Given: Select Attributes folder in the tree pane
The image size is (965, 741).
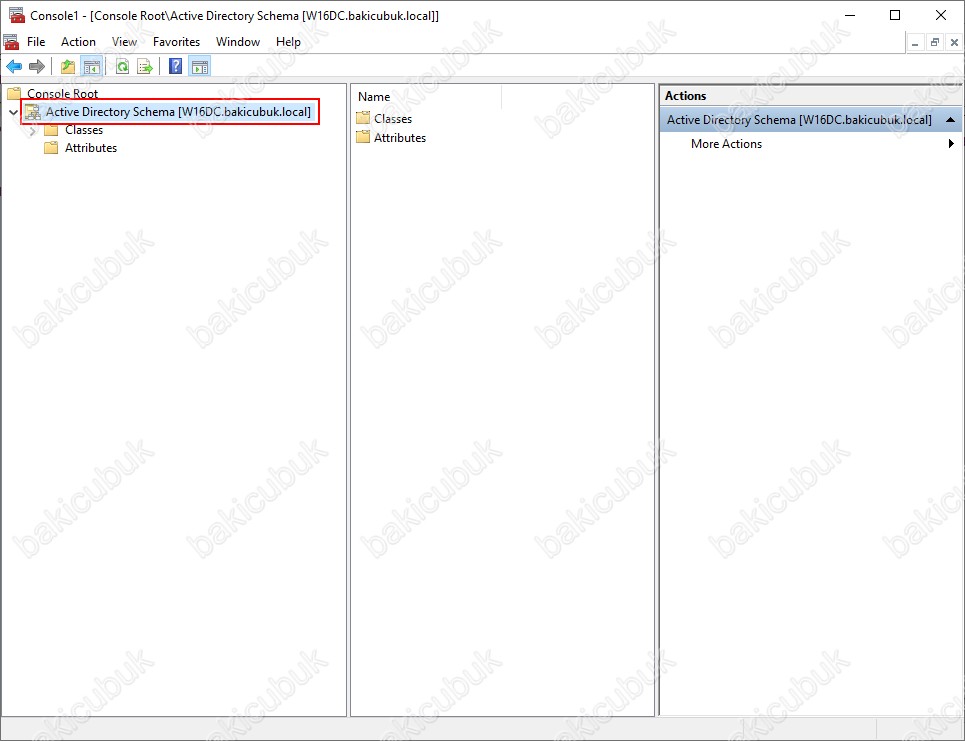Looking at the screenshot, I should 90,148.
